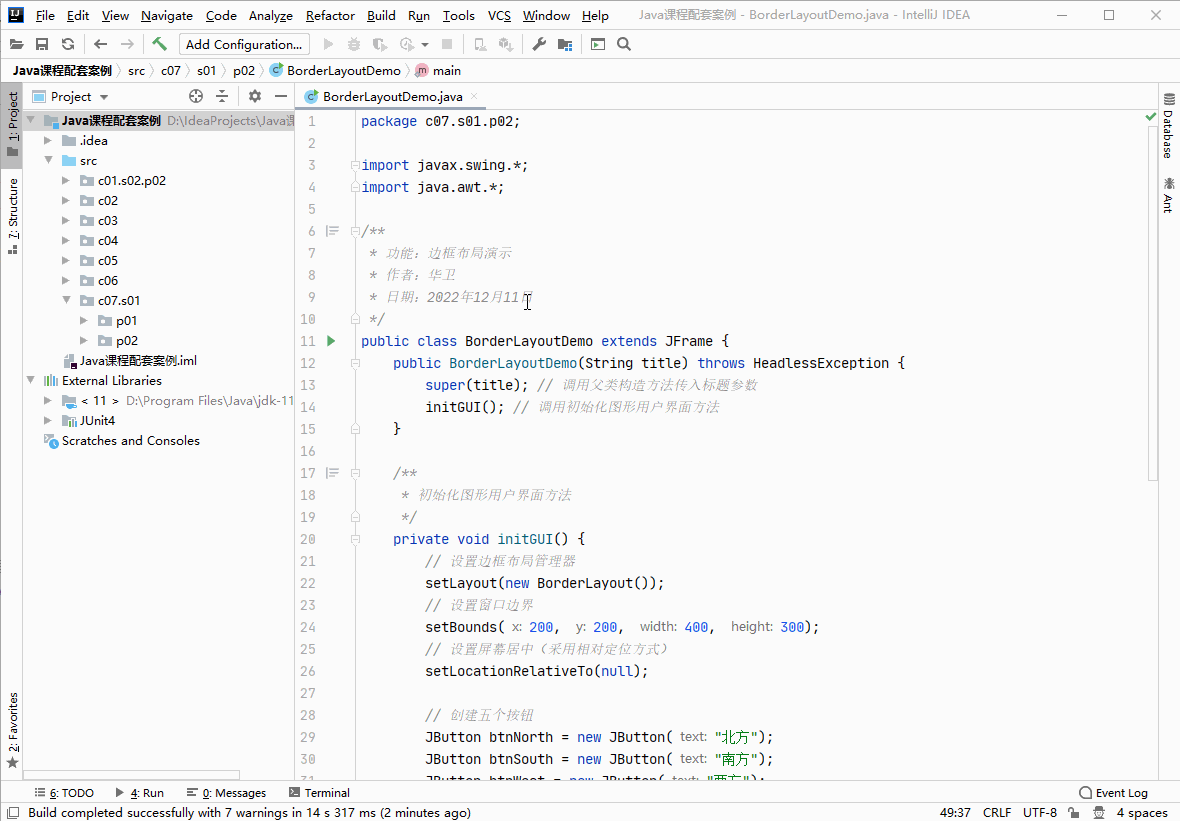The height and width of the screenshot is (821, 1180).
Task: Toggle the 7: Structure side tool window
Action: [x=12, y=216]
